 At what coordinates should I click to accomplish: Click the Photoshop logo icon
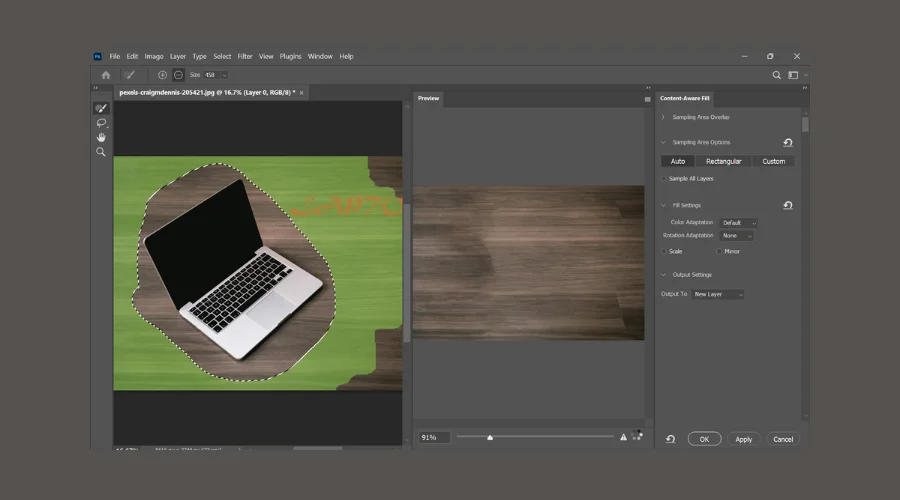click(98, 56)
